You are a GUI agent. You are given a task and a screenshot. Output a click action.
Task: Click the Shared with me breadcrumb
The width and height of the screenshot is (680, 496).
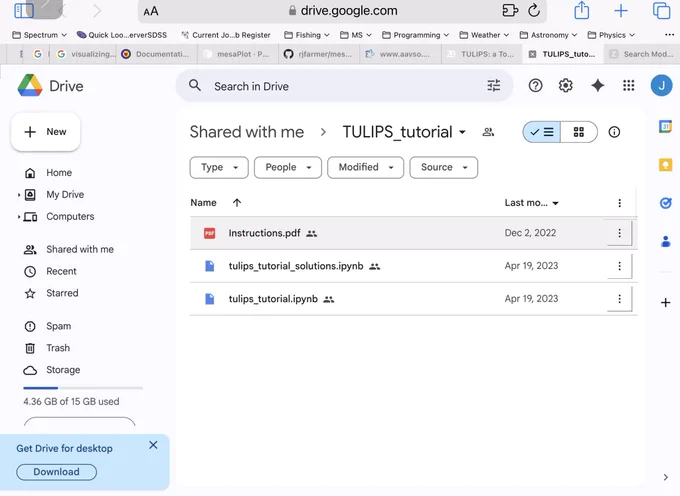(x=247, y=132)
